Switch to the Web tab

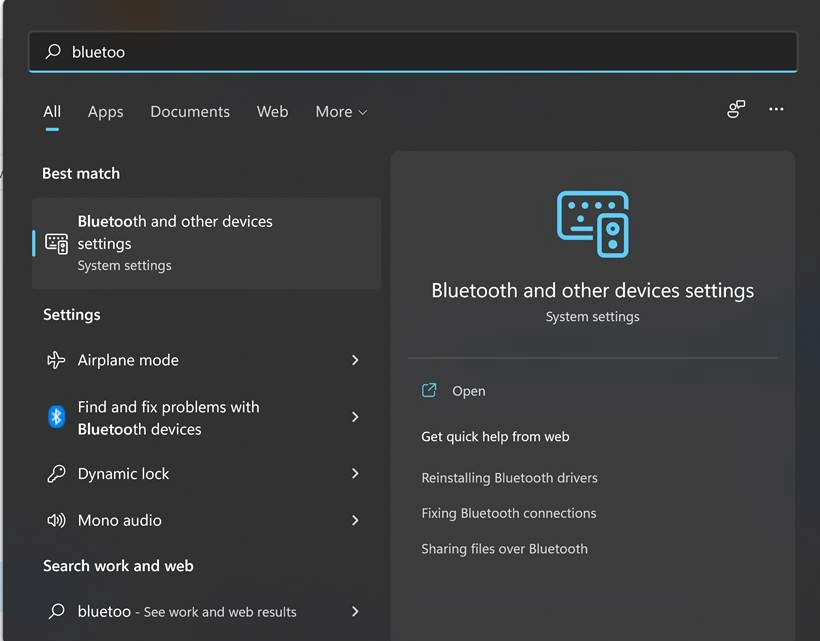pos(272,111)
